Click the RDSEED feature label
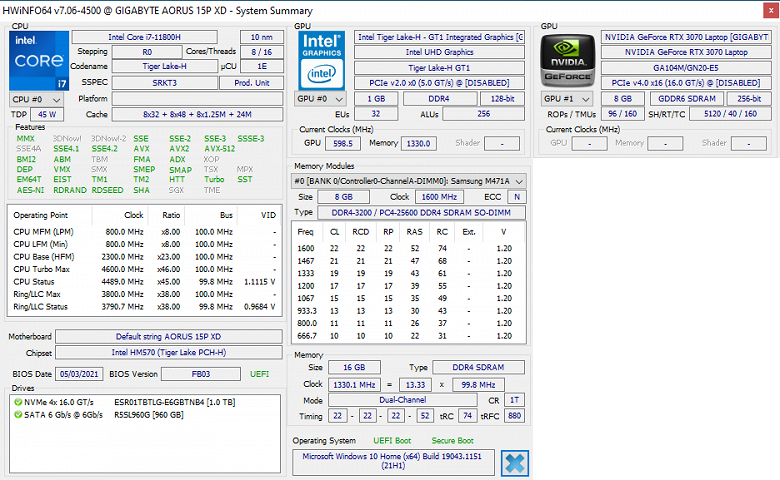The image size is (780, 480). click(x=107, y=190)
